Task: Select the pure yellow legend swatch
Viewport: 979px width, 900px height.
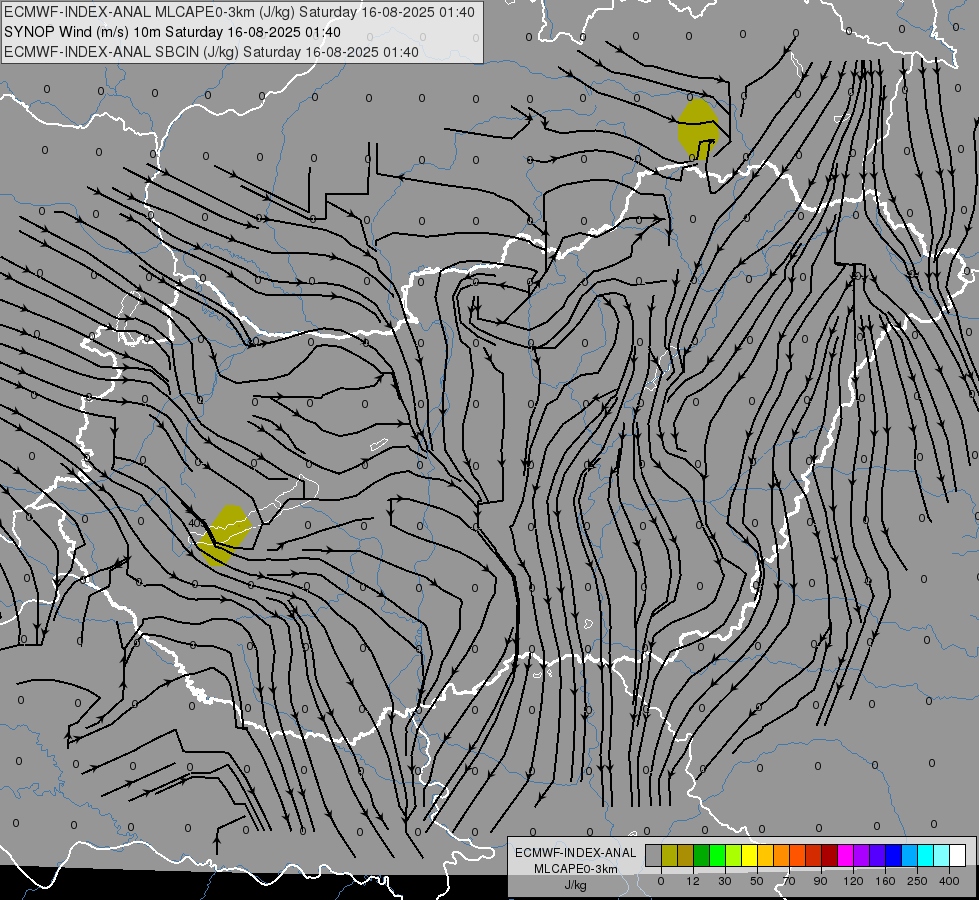Action: pyautogui.click(x=749, y=856)
